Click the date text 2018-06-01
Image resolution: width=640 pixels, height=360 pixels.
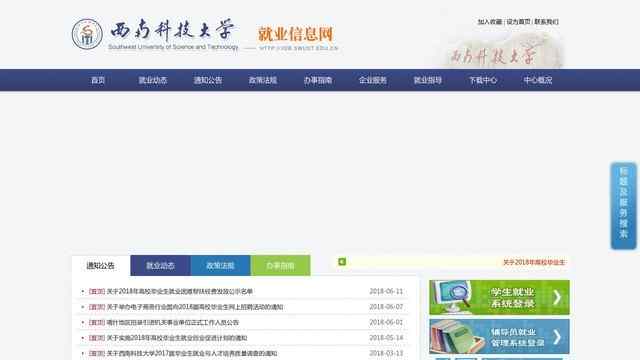pyautogui.click(x=386, y=322)
